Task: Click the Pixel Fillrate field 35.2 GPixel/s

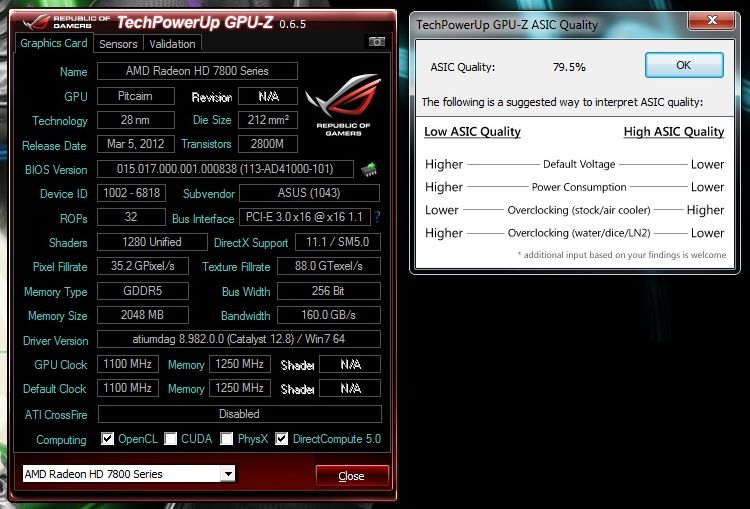Action: pyautogui.click(x=143, y=266)
